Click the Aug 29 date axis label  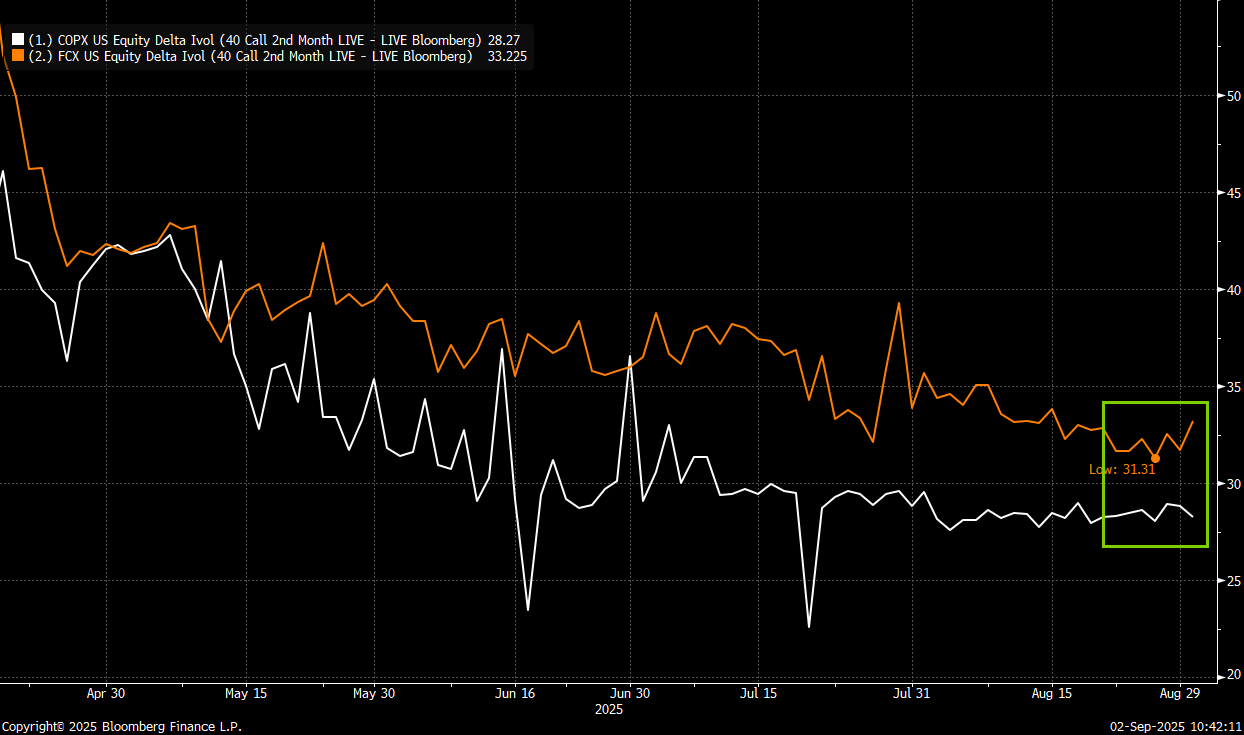(1180, 693)
